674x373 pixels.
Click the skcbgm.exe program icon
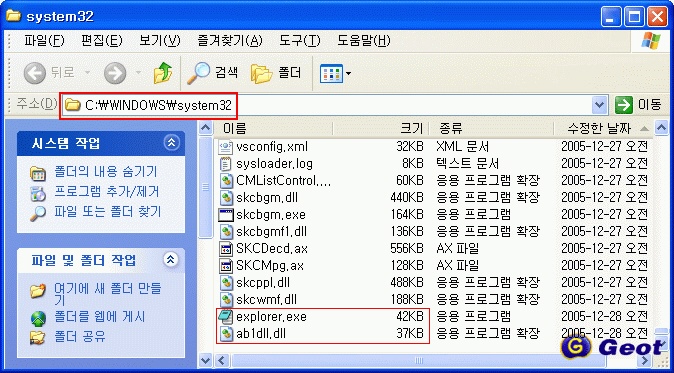pyautogui.click(x=226, y=214)
